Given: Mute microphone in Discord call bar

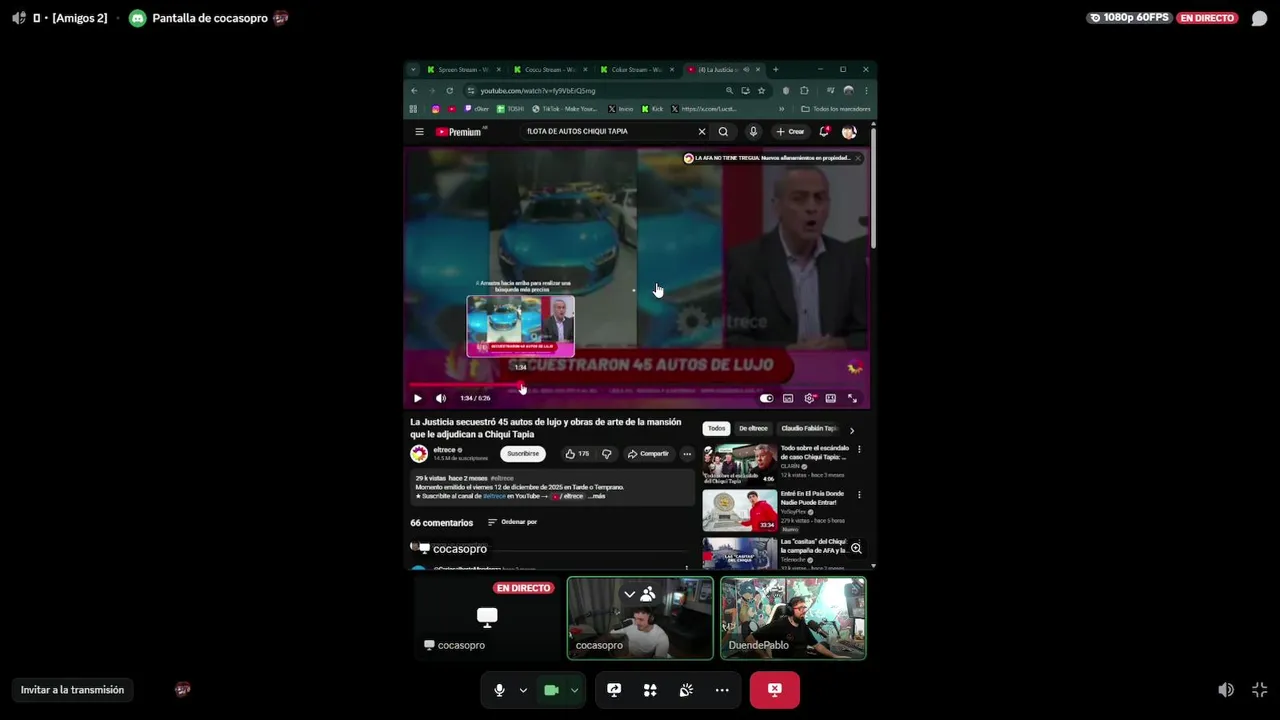Looking at the screenshot, I should pos(499,690).
